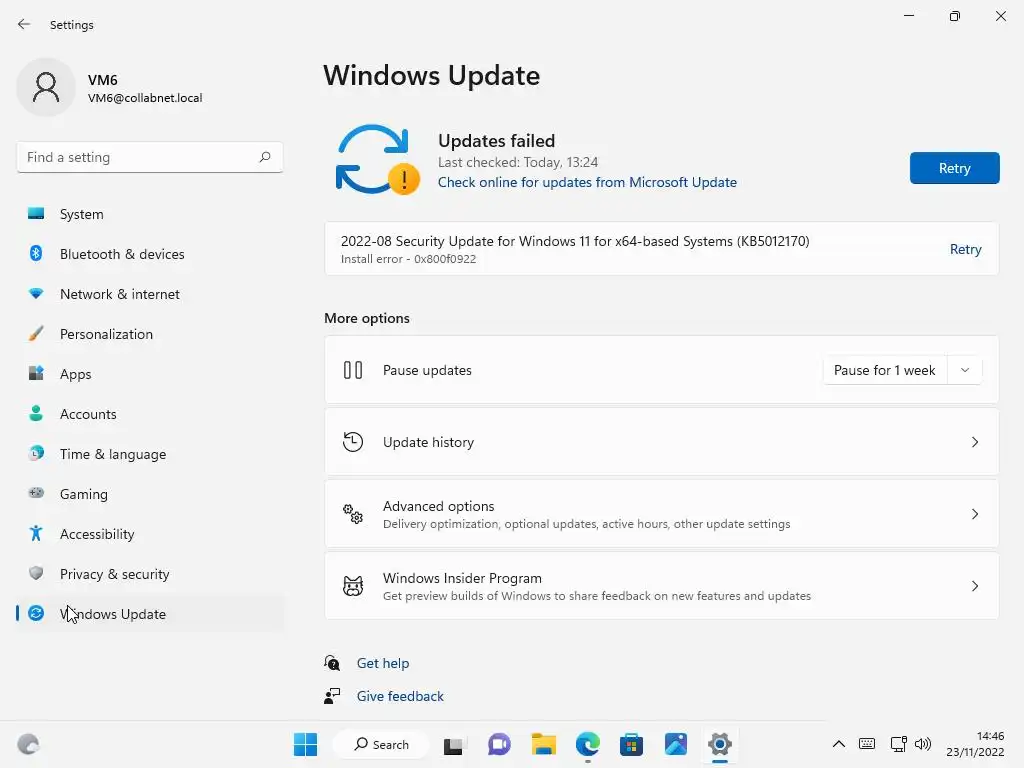Open Update history

(x=662, y=442)
